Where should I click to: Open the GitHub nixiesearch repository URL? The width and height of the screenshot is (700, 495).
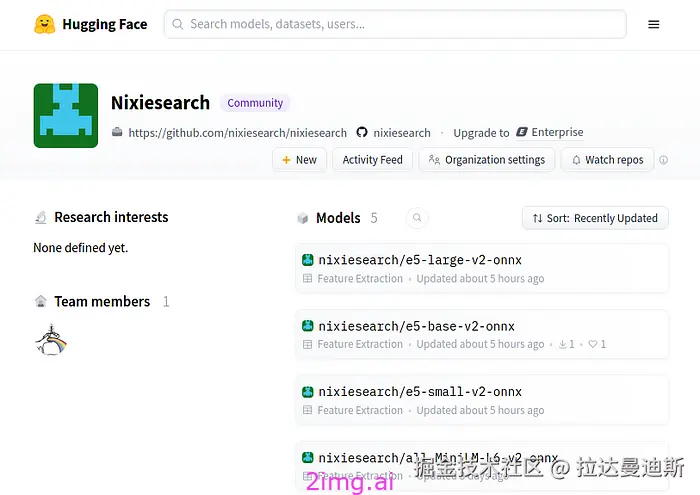click(238, 133)
